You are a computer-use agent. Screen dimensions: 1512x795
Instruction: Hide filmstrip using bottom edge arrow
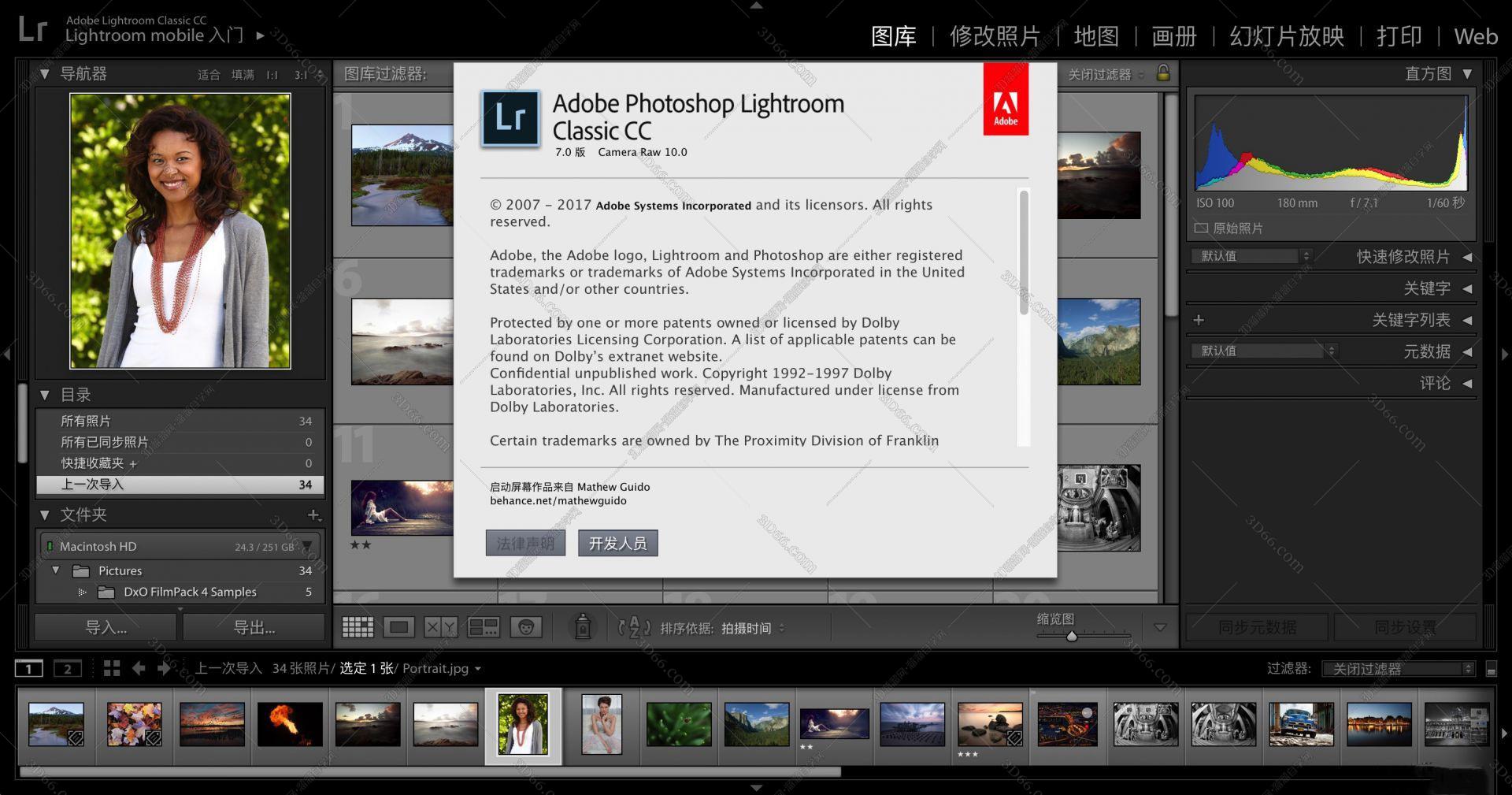756,788
